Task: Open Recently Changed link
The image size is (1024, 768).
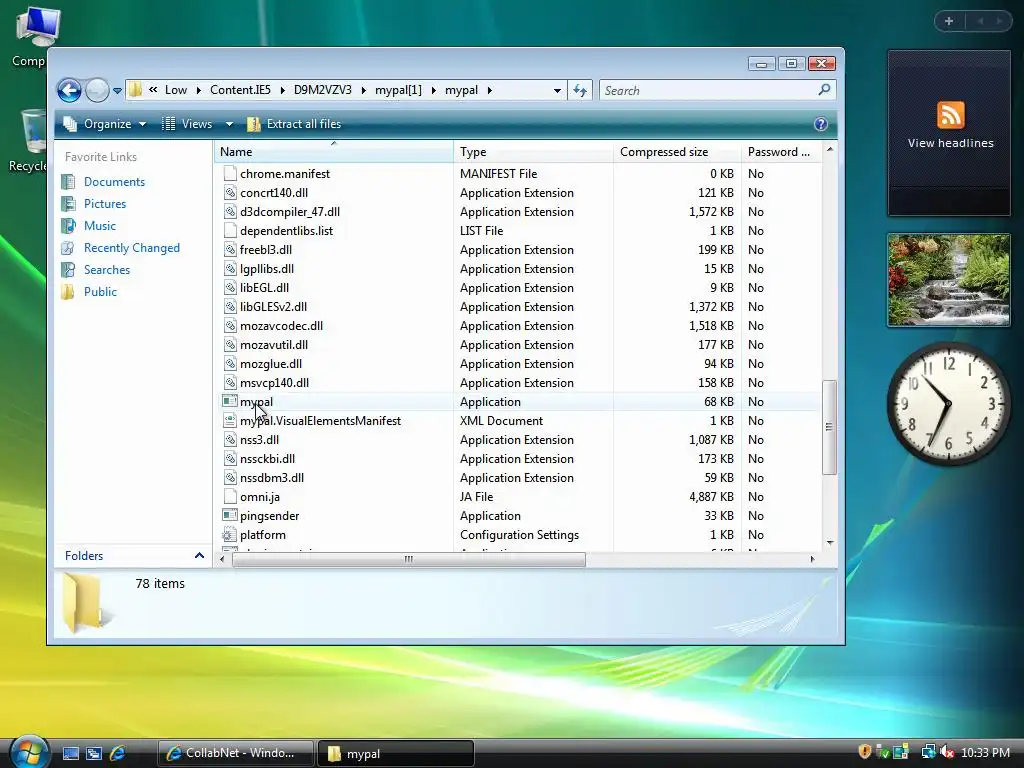Action: point(131,248)
